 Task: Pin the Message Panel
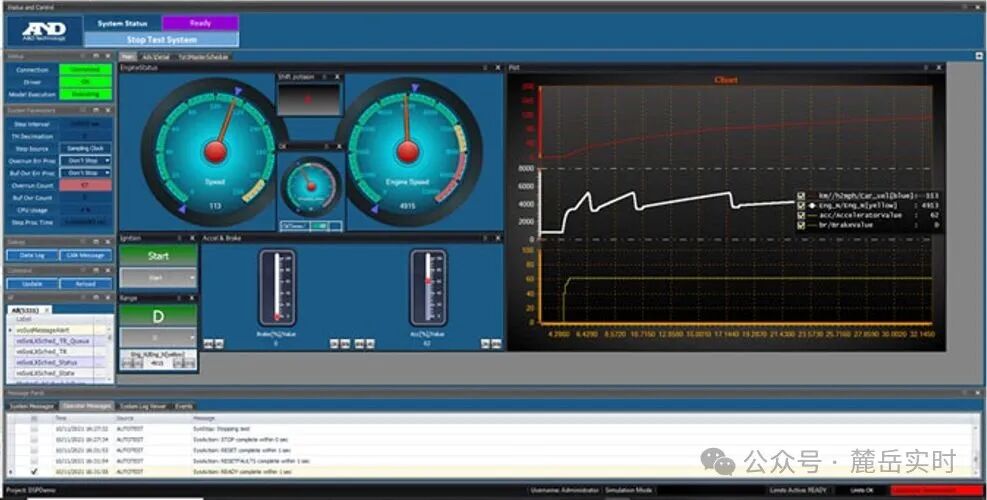963,392
